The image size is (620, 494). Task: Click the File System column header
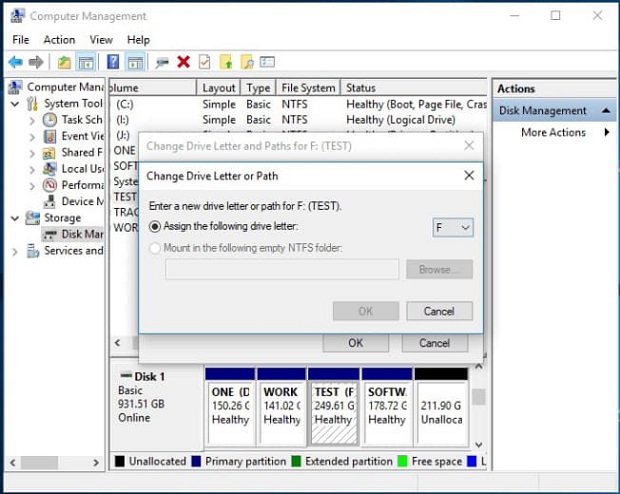tap(308, 88)
